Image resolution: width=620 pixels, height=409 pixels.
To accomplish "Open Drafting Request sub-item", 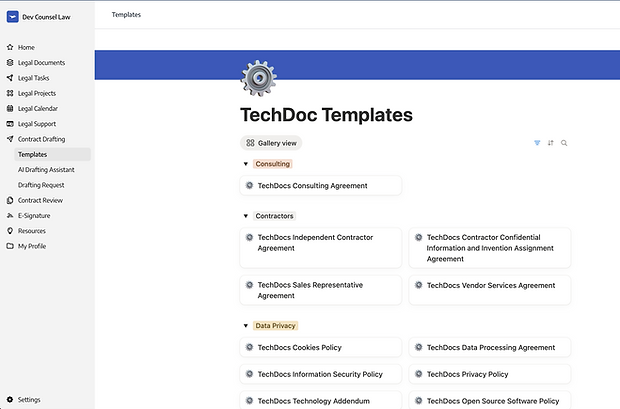I will pyautogui.click(x=41, y=185).
